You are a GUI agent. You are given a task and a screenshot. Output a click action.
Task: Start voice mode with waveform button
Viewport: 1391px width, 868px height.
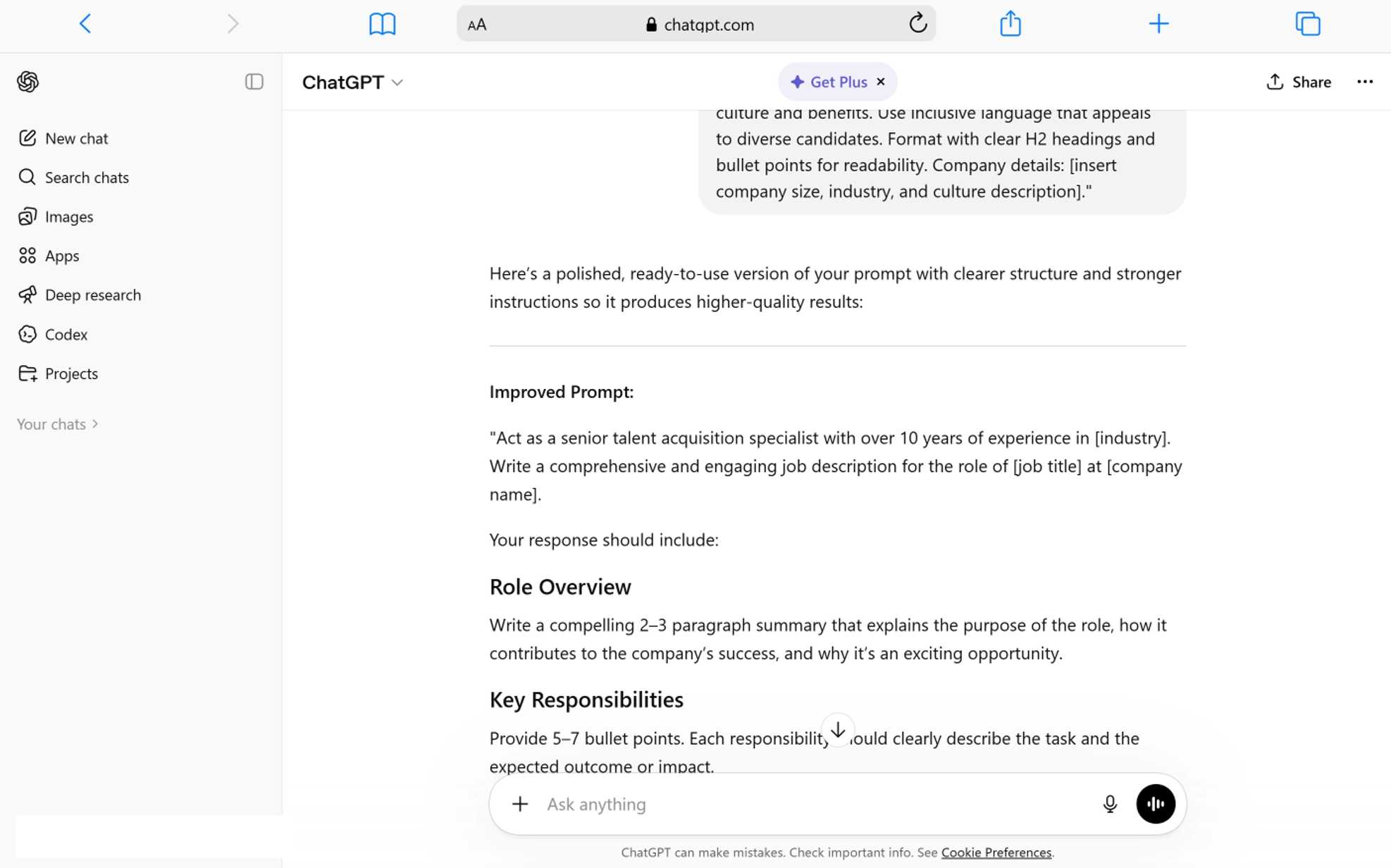pyautogui.click(x=1155, y=804)
